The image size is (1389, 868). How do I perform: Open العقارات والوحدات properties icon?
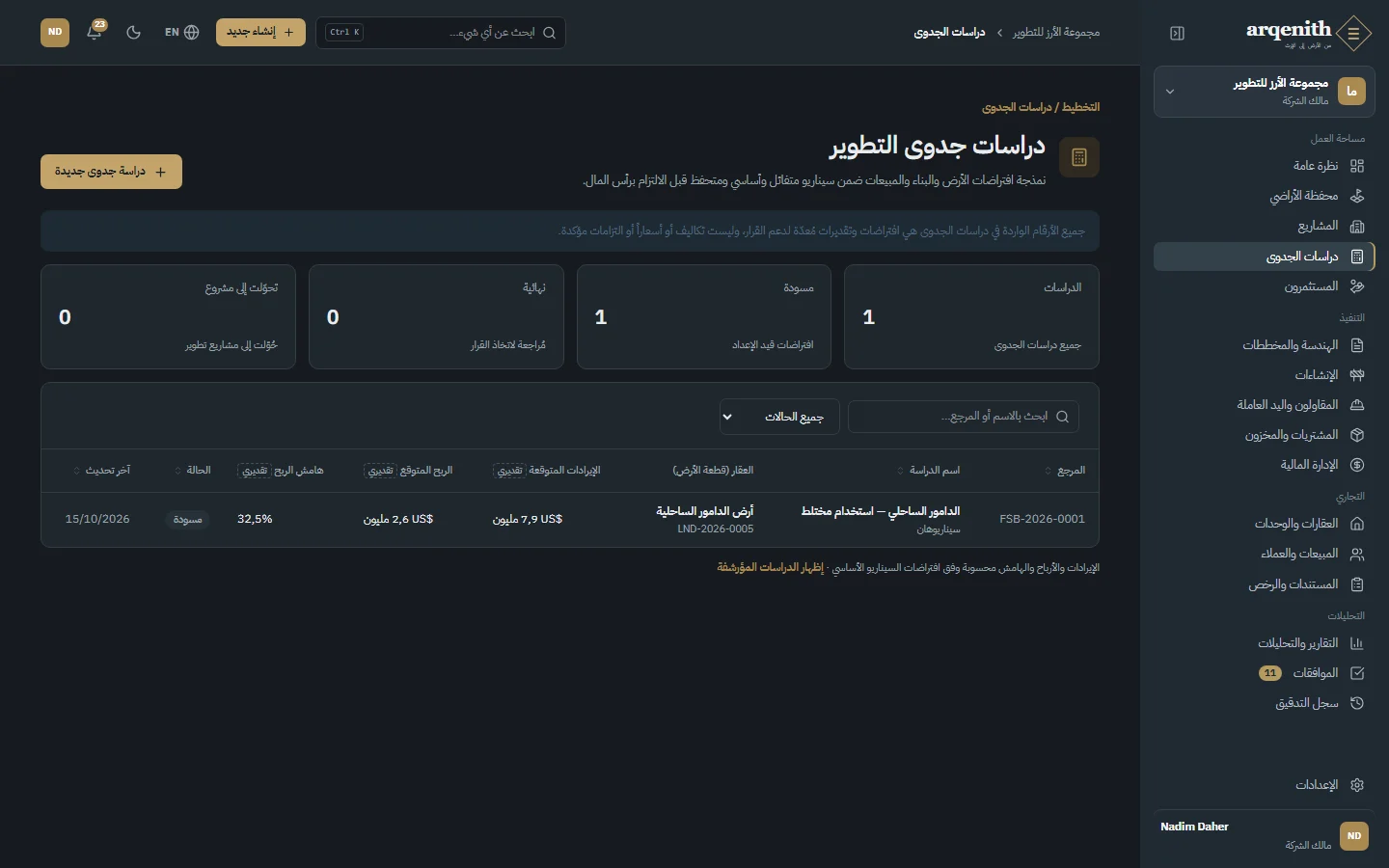[1357, 524]
